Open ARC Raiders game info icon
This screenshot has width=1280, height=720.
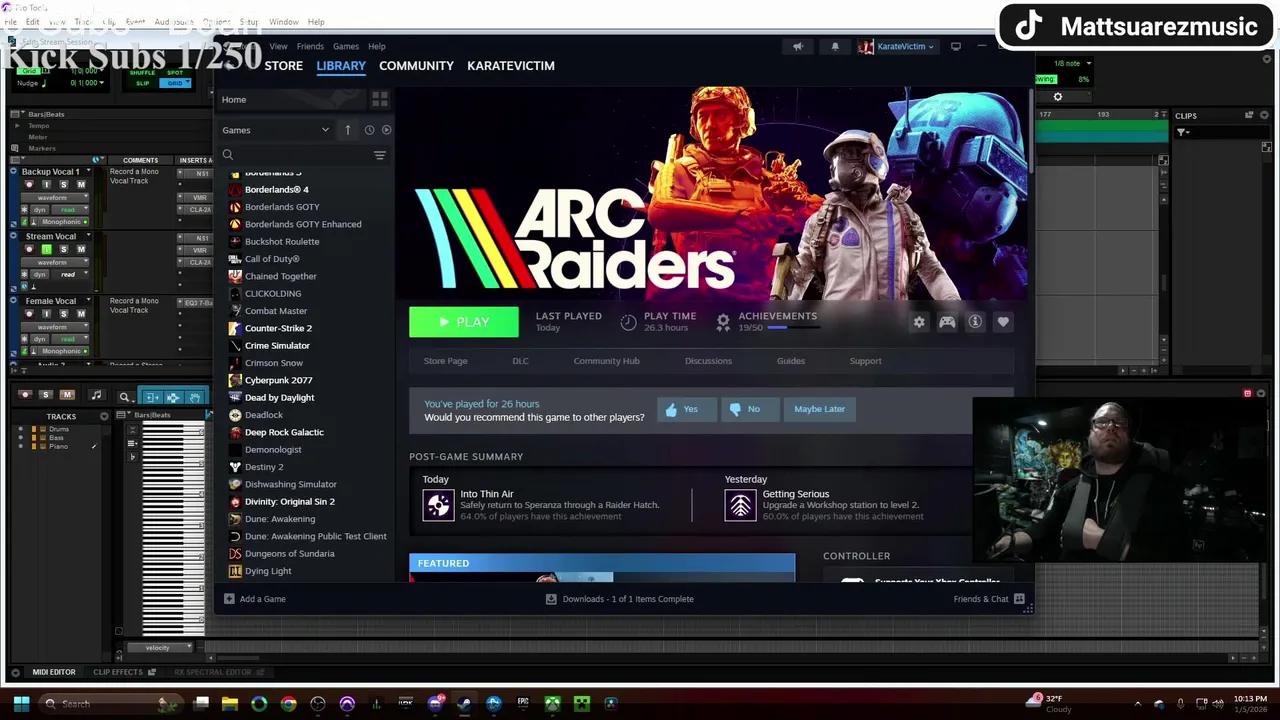[975, 322]
